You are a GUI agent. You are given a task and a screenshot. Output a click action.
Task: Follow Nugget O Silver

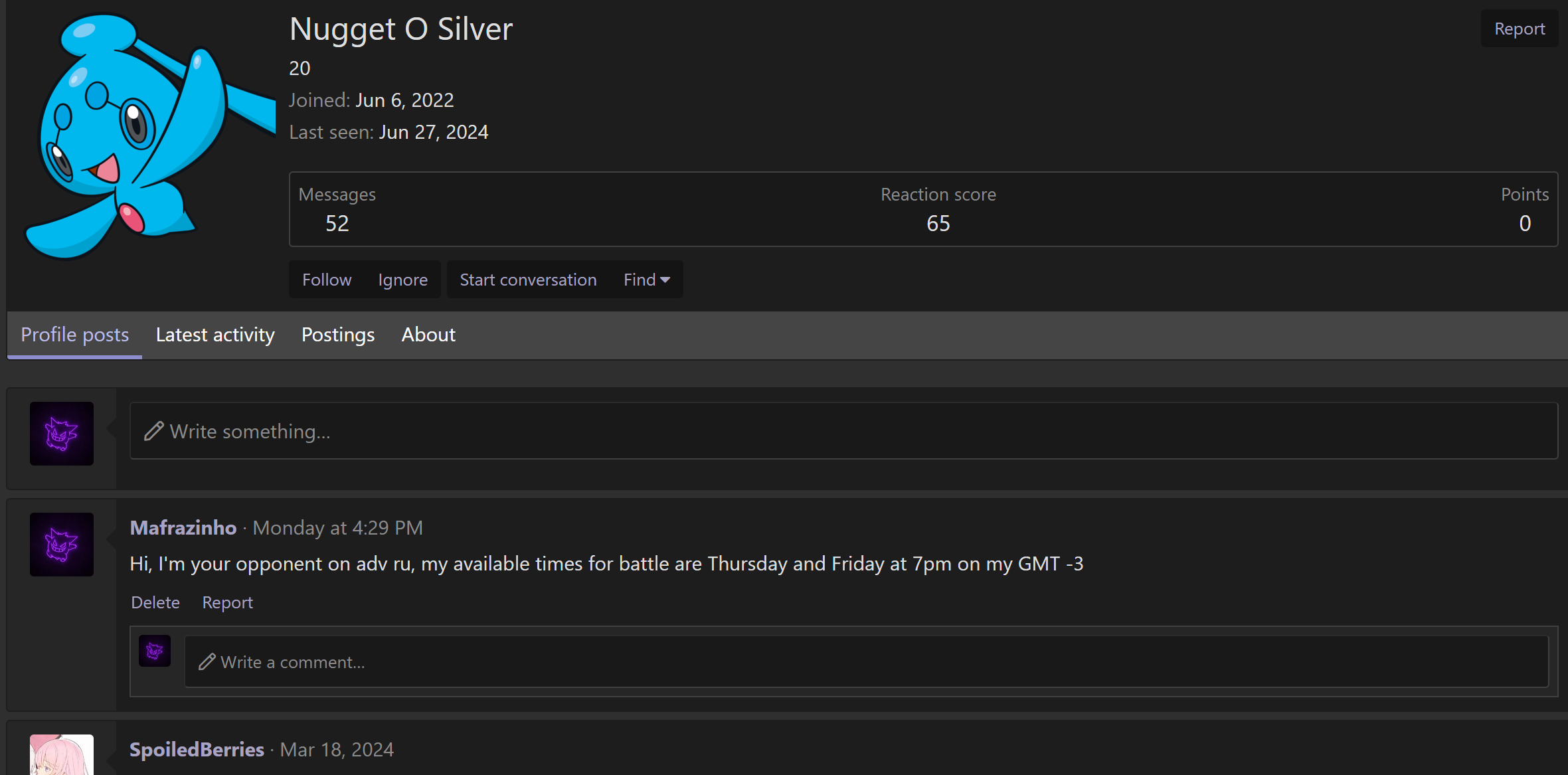click(327, 280)
